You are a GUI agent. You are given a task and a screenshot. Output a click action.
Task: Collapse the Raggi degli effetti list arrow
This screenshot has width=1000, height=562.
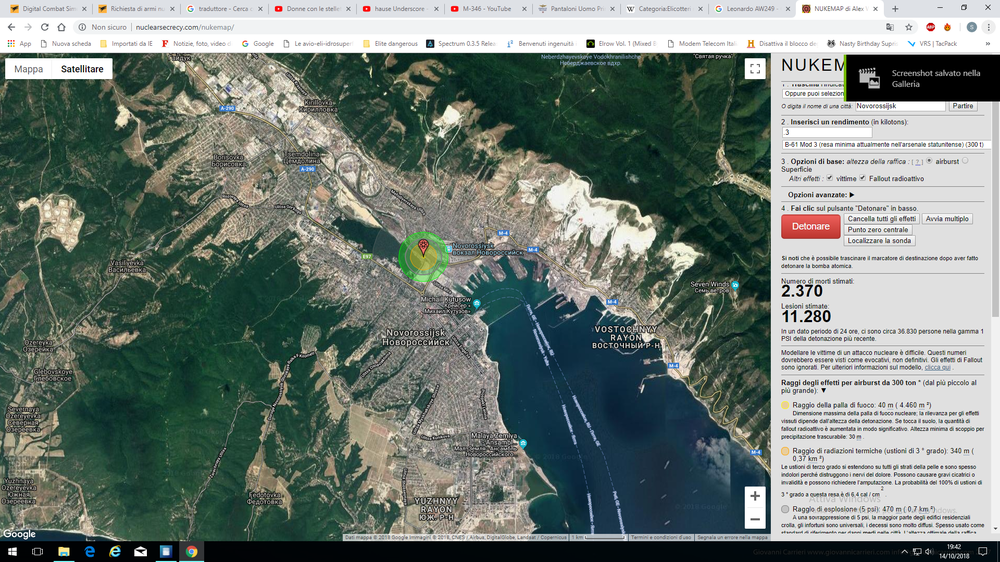pyautogui.click(x=823, y=390)
